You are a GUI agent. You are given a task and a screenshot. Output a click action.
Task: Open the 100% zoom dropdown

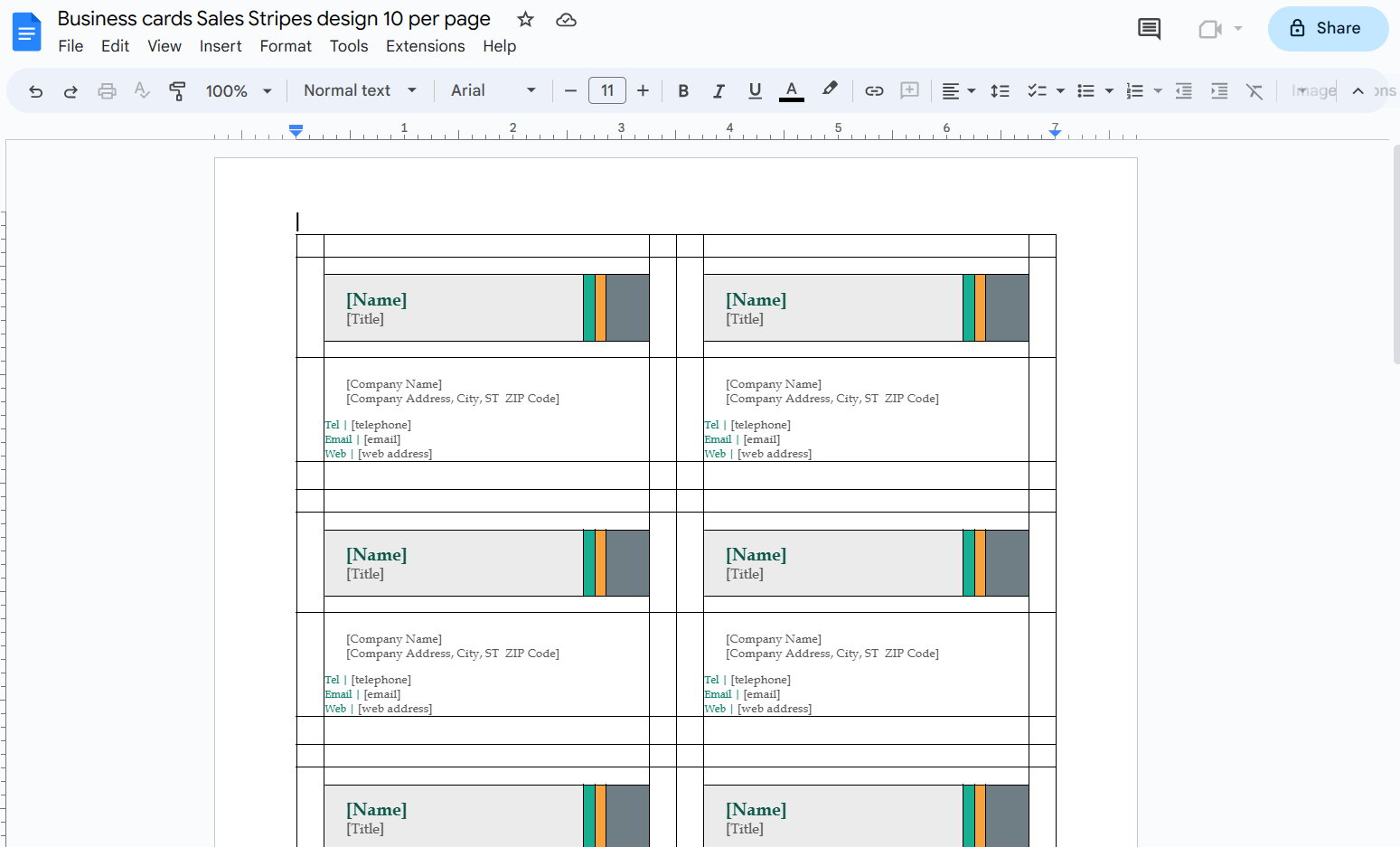(239, 91)
